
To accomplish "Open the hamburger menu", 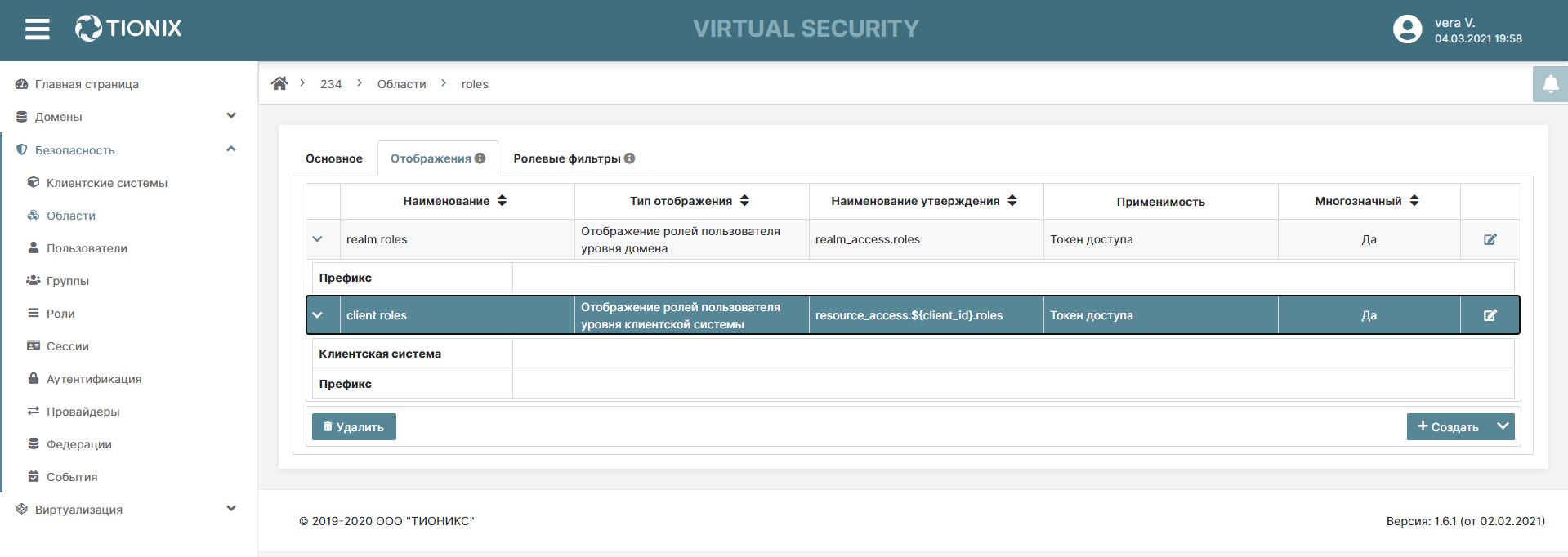I will coord(38,29).
